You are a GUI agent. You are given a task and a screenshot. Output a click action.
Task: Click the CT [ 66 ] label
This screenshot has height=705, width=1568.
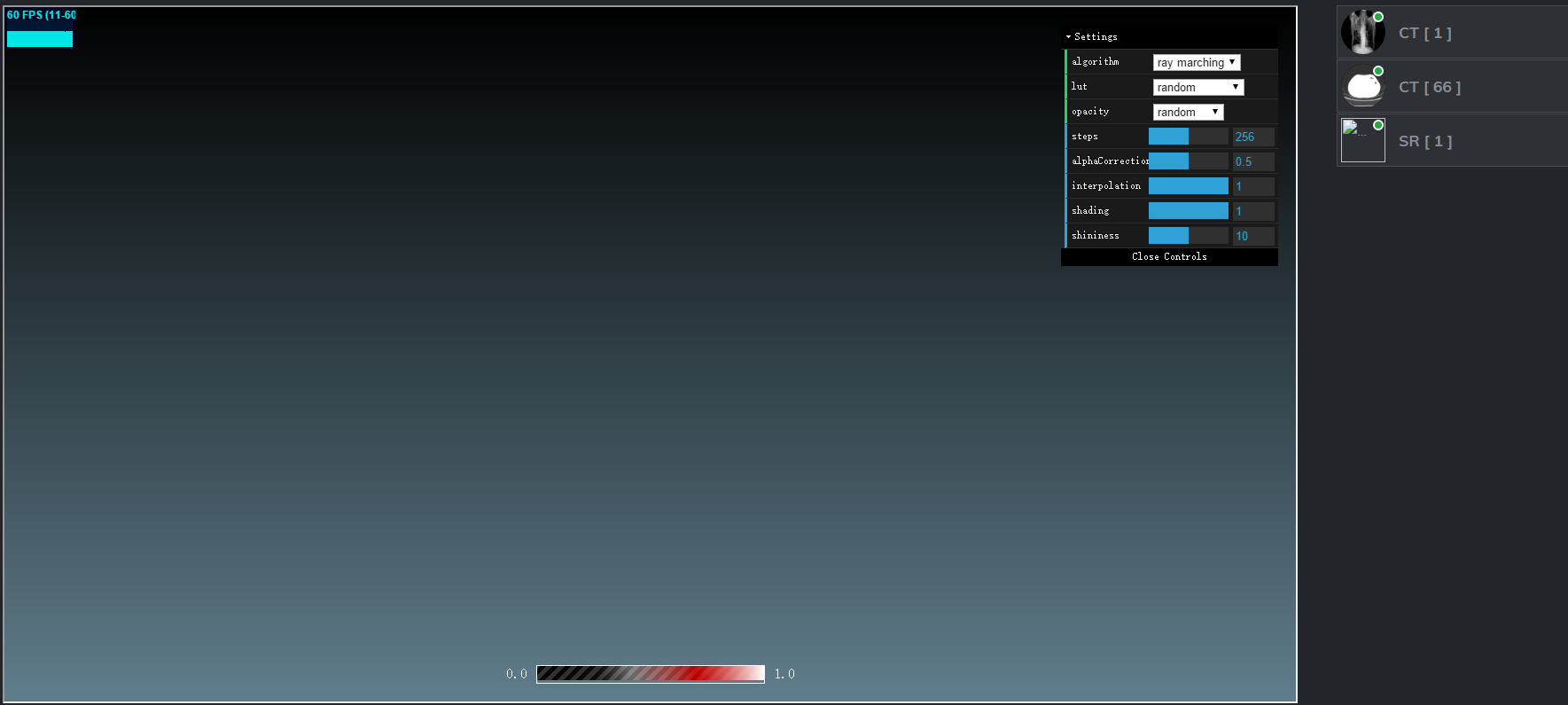(x=1430, y=87)
